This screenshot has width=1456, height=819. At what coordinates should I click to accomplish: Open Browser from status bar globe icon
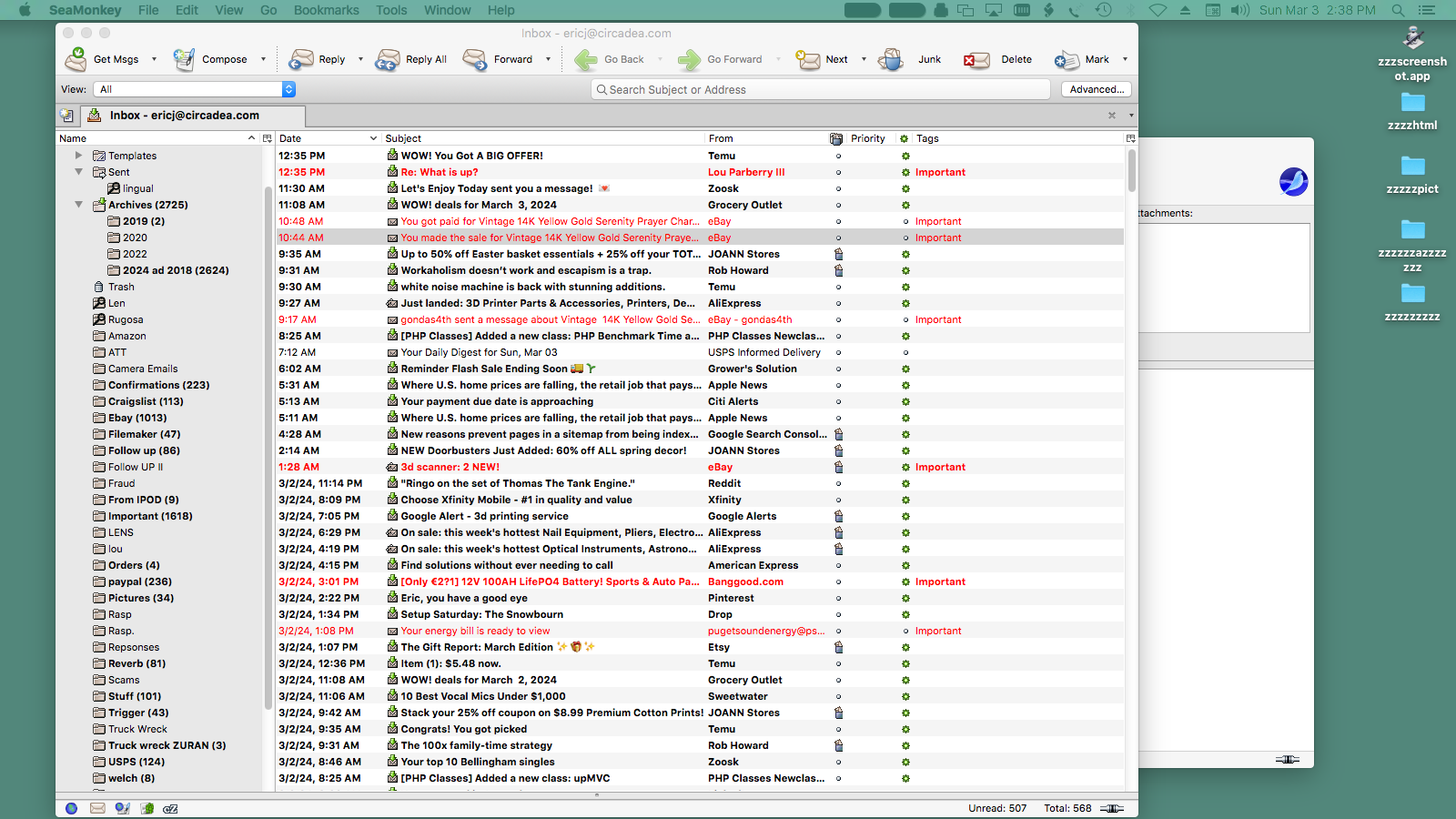[72, 808]
